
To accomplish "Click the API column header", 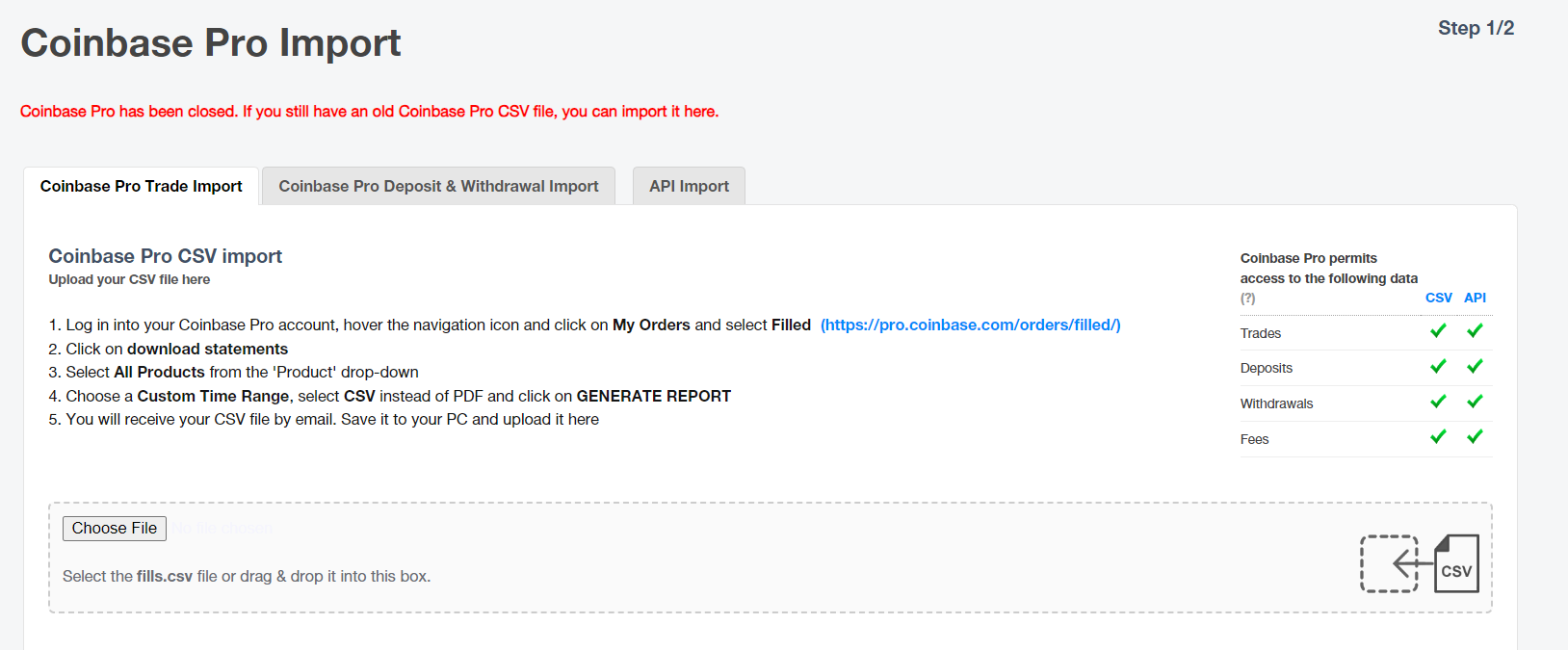I will click(x=1475, y=298).
